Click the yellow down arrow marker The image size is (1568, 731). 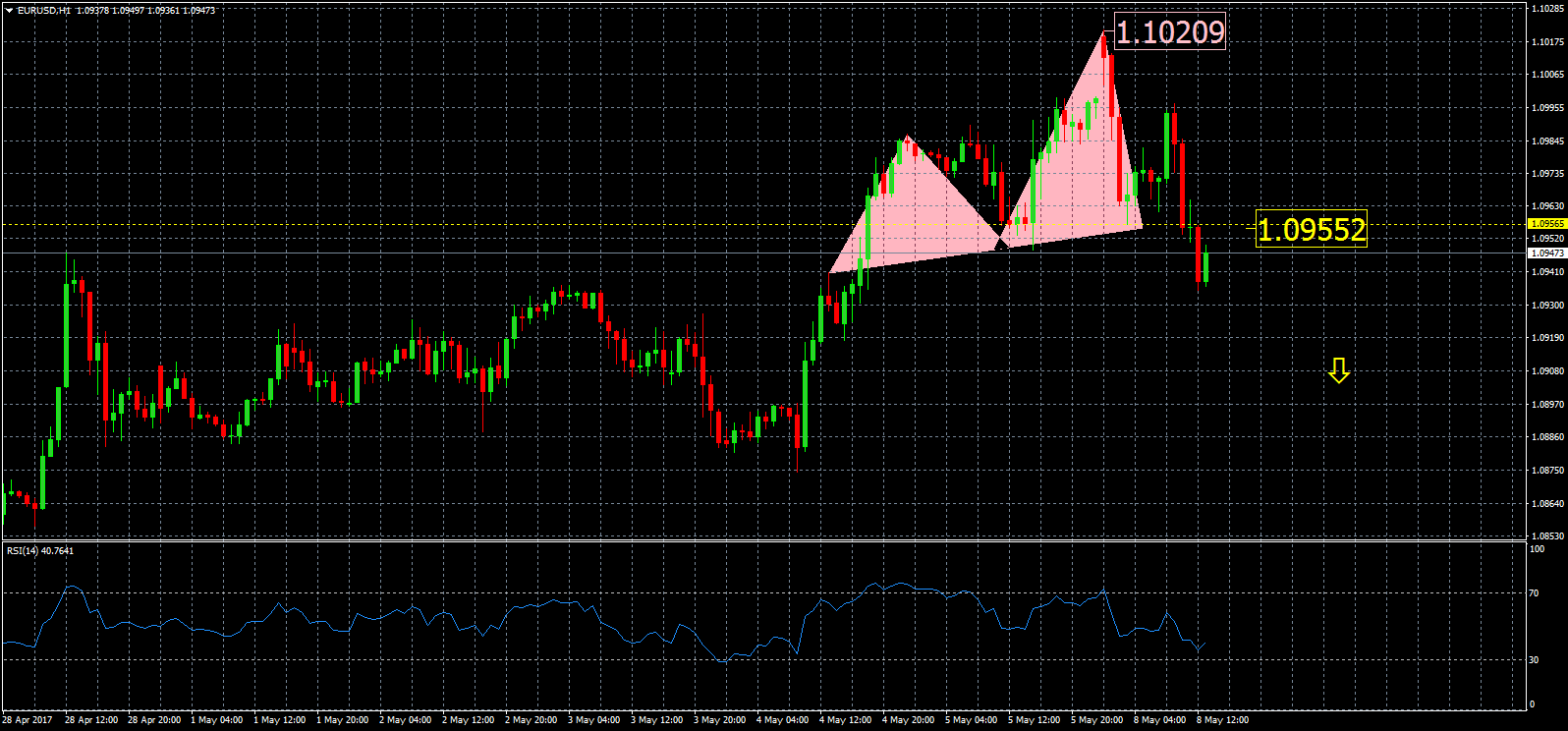1338,370
